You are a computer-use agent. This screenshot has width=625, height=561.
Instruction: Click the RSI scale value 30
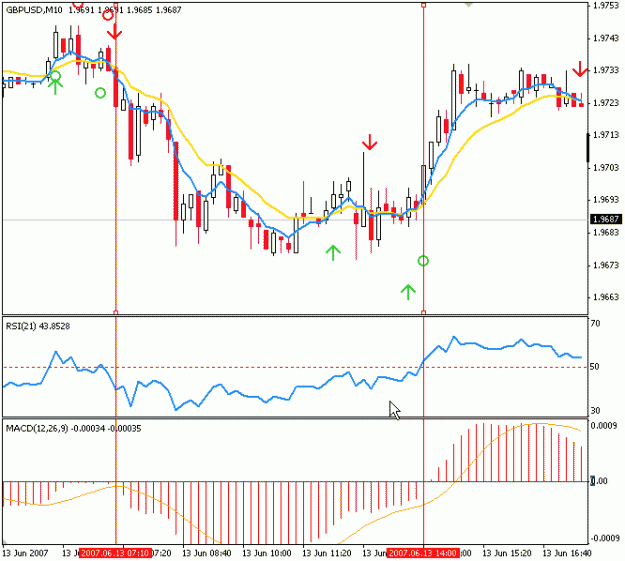click(x=595, y=411)
